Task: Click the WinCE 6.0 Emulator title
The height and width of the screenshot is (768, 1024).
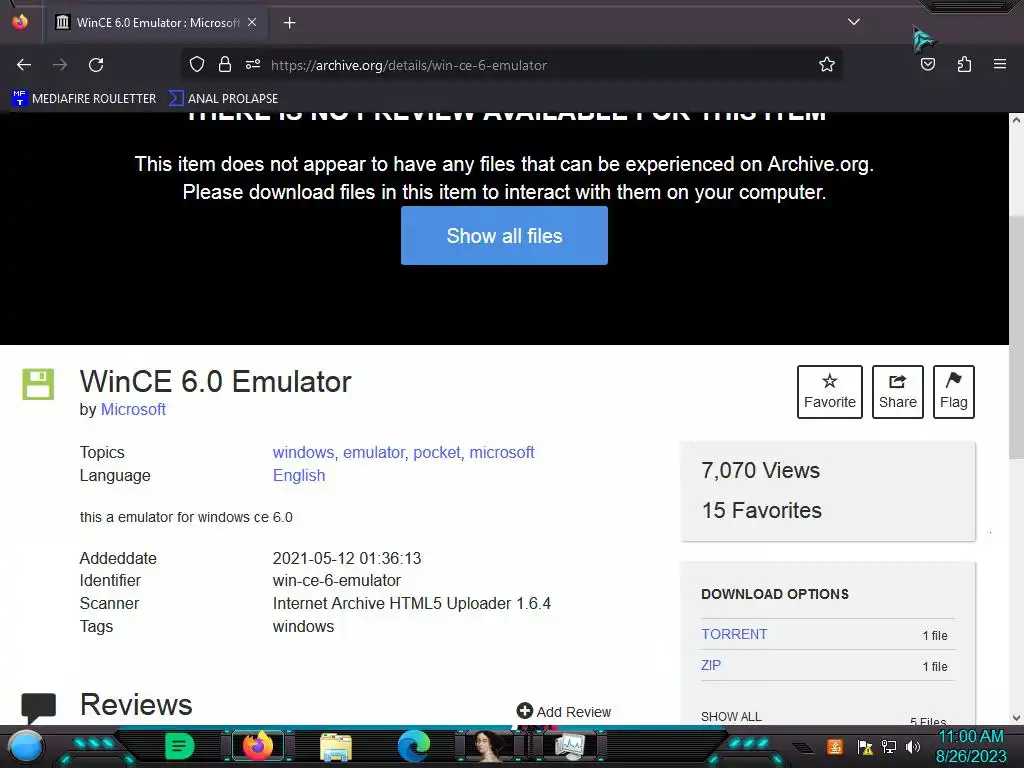Action: click(x=216, y=382)
